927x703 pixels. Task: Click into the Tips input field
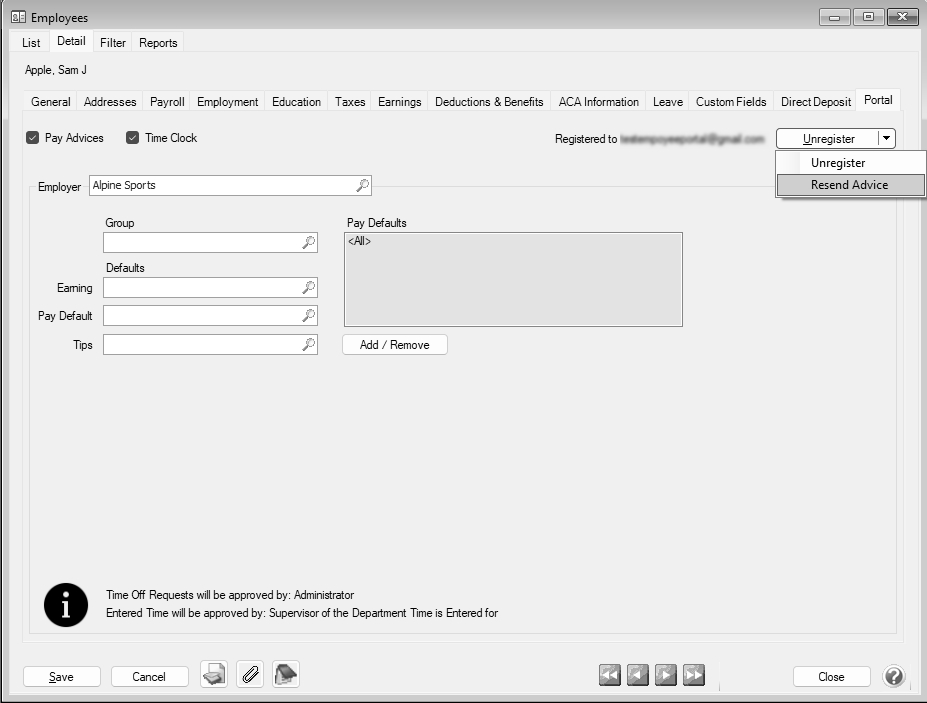201,345
